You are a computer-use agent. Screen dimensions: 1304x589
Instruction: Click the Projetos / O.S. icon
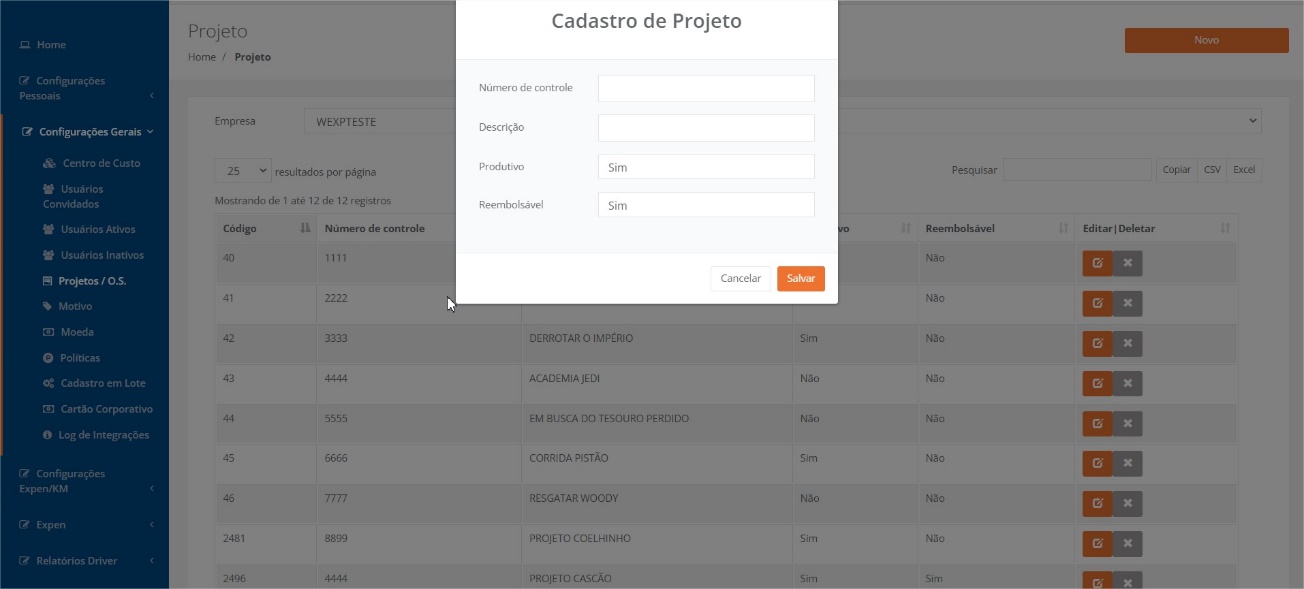(x=48, y=281)
